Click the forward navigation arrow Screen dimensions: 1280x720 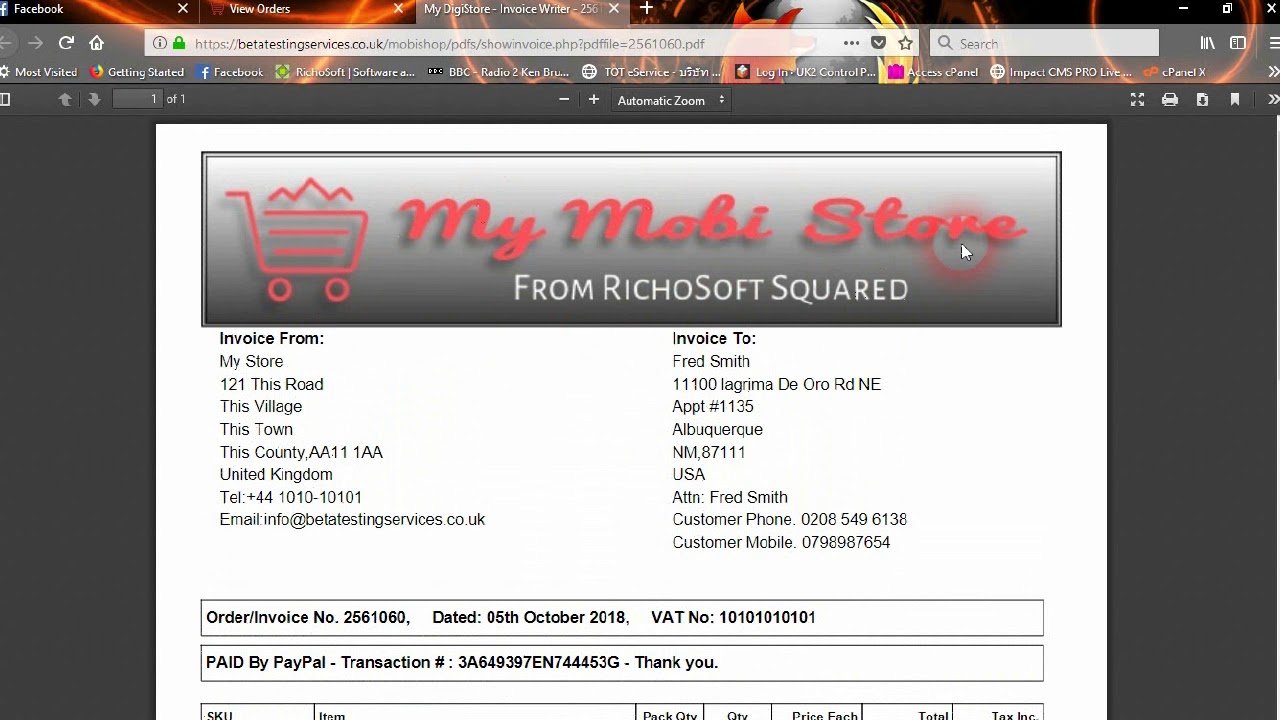point(36,43)
